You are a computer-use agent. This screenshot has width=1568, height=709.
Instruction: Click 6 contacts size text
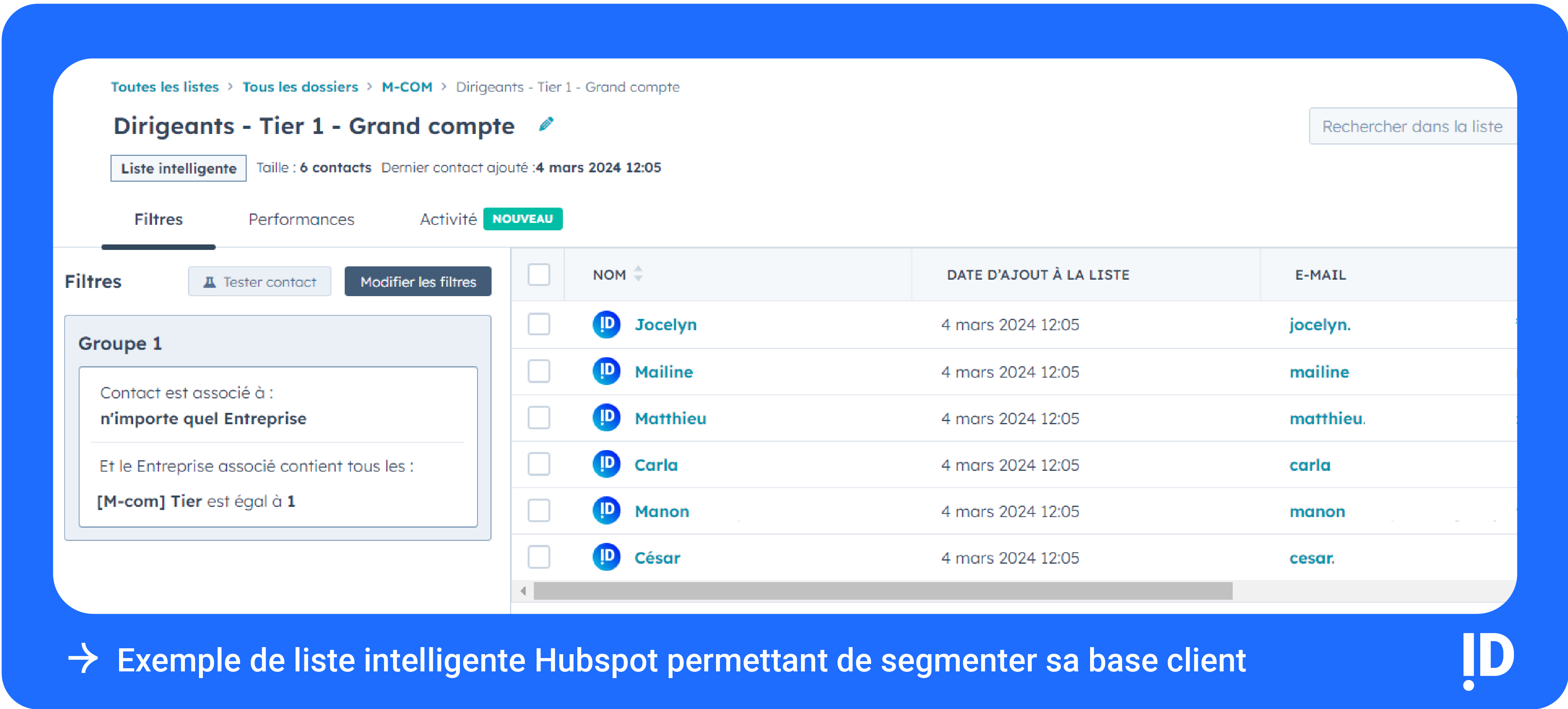[335, 167]
